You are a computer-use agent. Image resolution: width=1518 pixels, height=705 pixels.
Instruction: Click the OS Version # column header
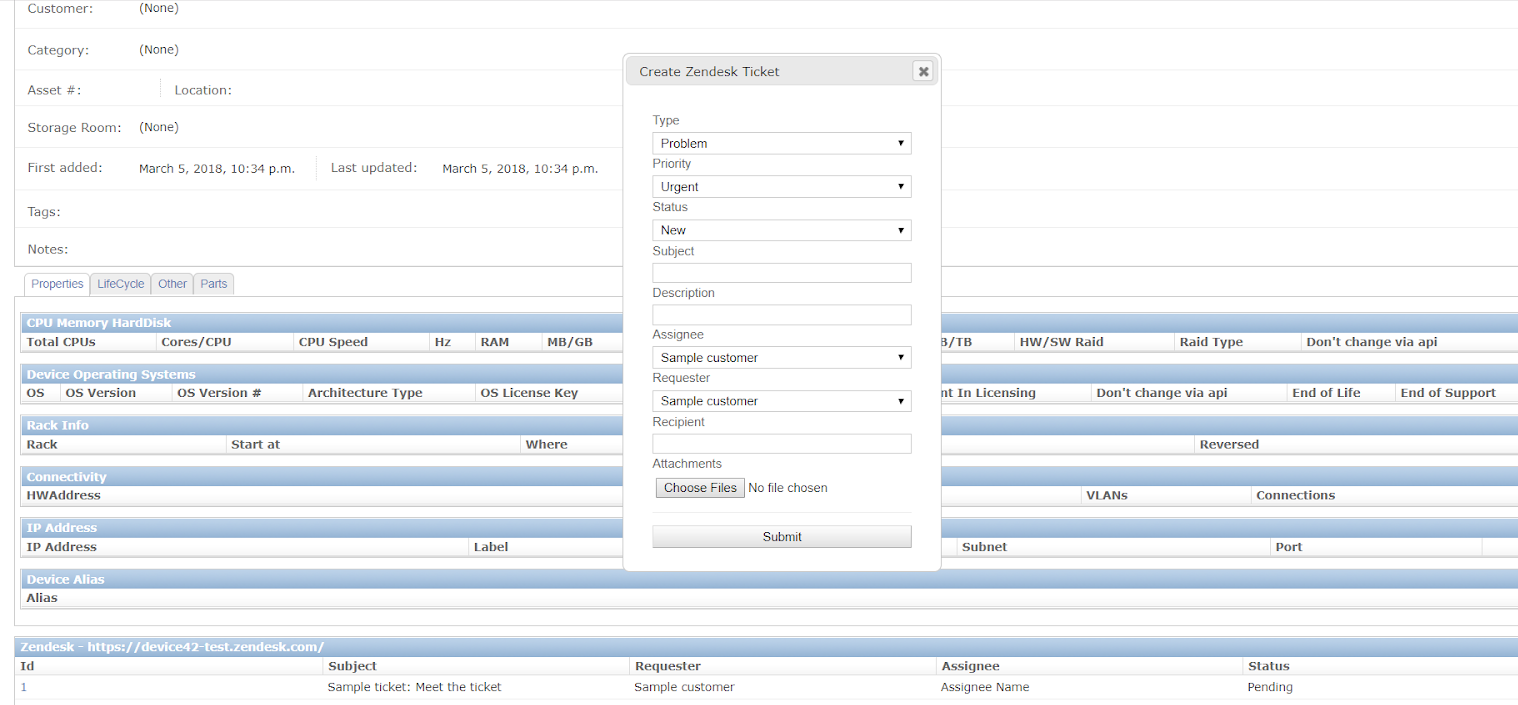[x=219, y=393]
